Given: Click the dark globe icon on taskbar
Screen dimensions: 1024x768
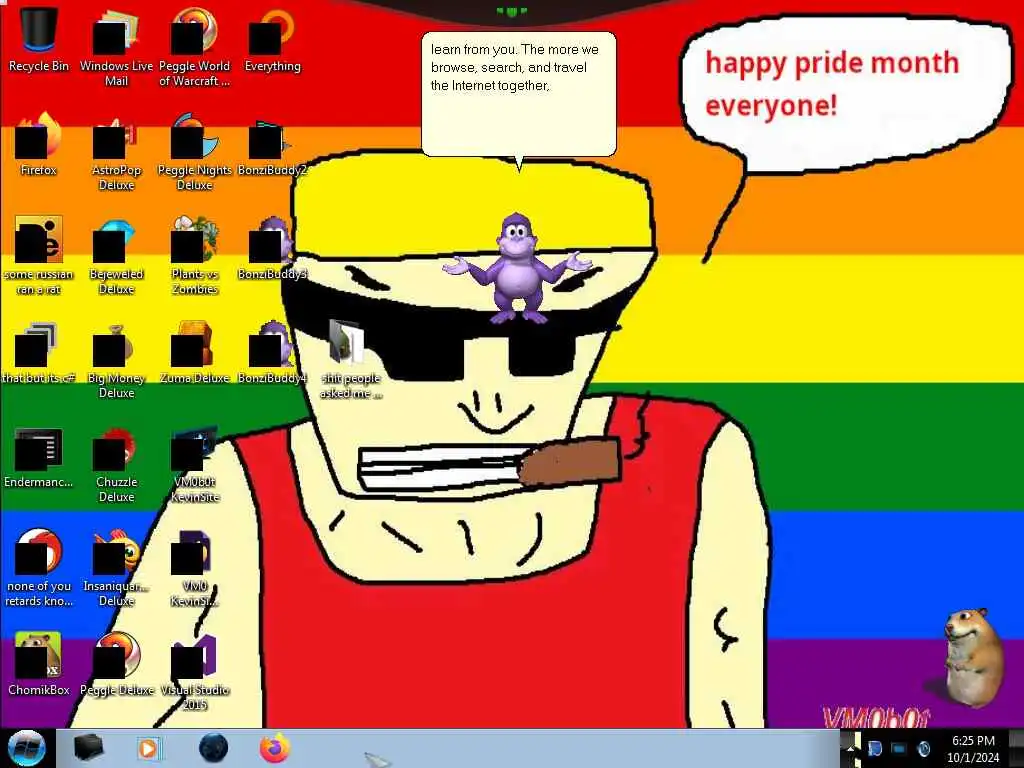Looking at the screenshot, I should [x=213, y=748].
